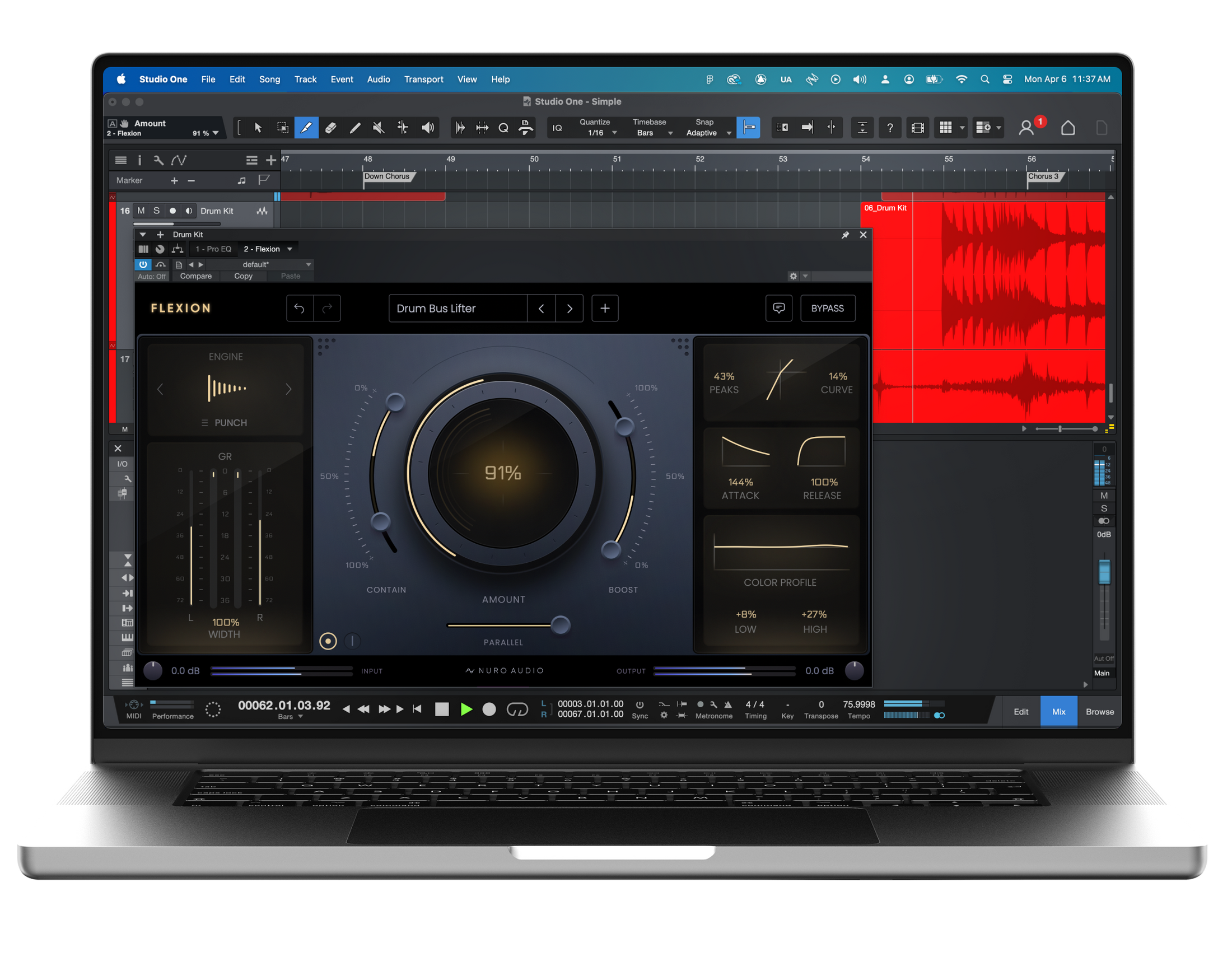The width and height of the screenshot is (1232, 971).
Task: Add a marker with the plus button
Action: point(175,181)
